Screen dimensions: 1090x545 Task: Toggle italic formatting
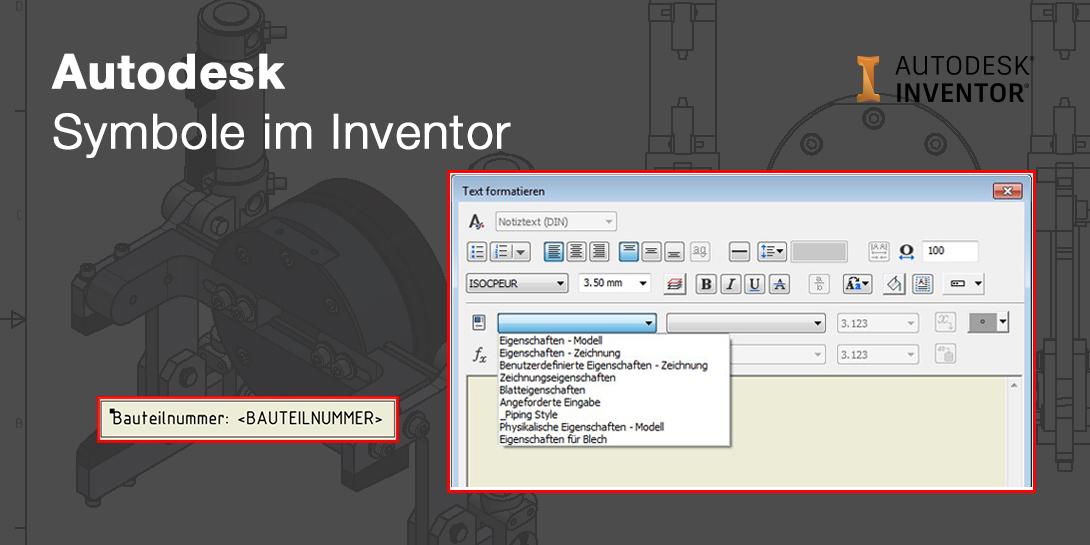pyautogui.click(x=731, y=284)
